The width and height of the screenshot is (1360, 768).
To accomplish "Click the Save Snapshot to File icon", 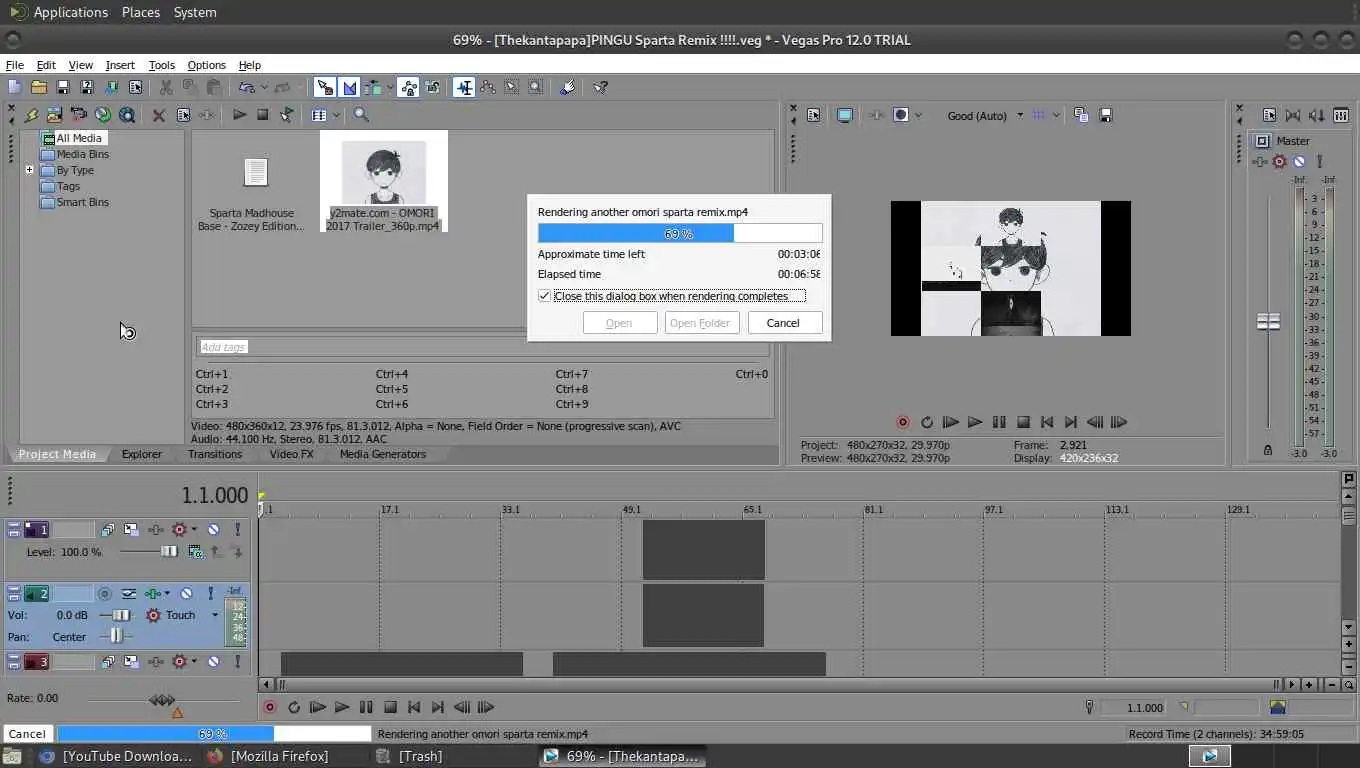I will (x=1105, y=115).
